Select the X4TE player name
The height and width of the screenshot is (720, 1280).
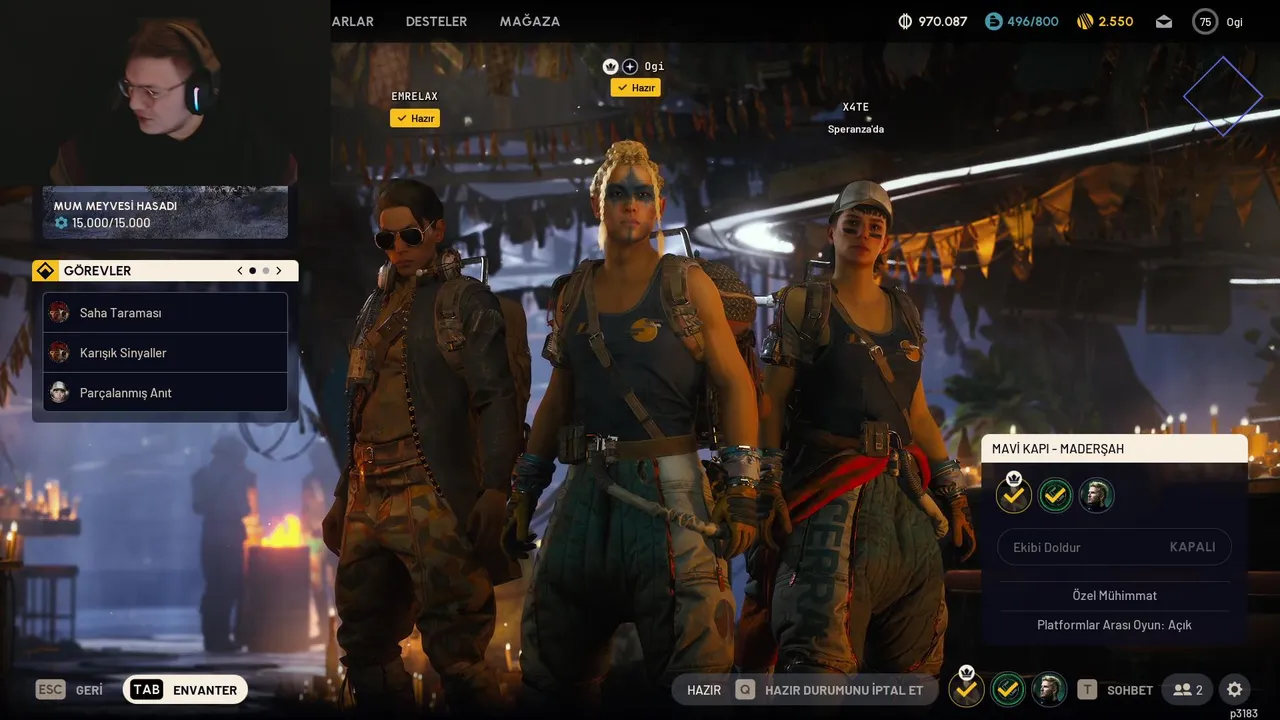856,107
